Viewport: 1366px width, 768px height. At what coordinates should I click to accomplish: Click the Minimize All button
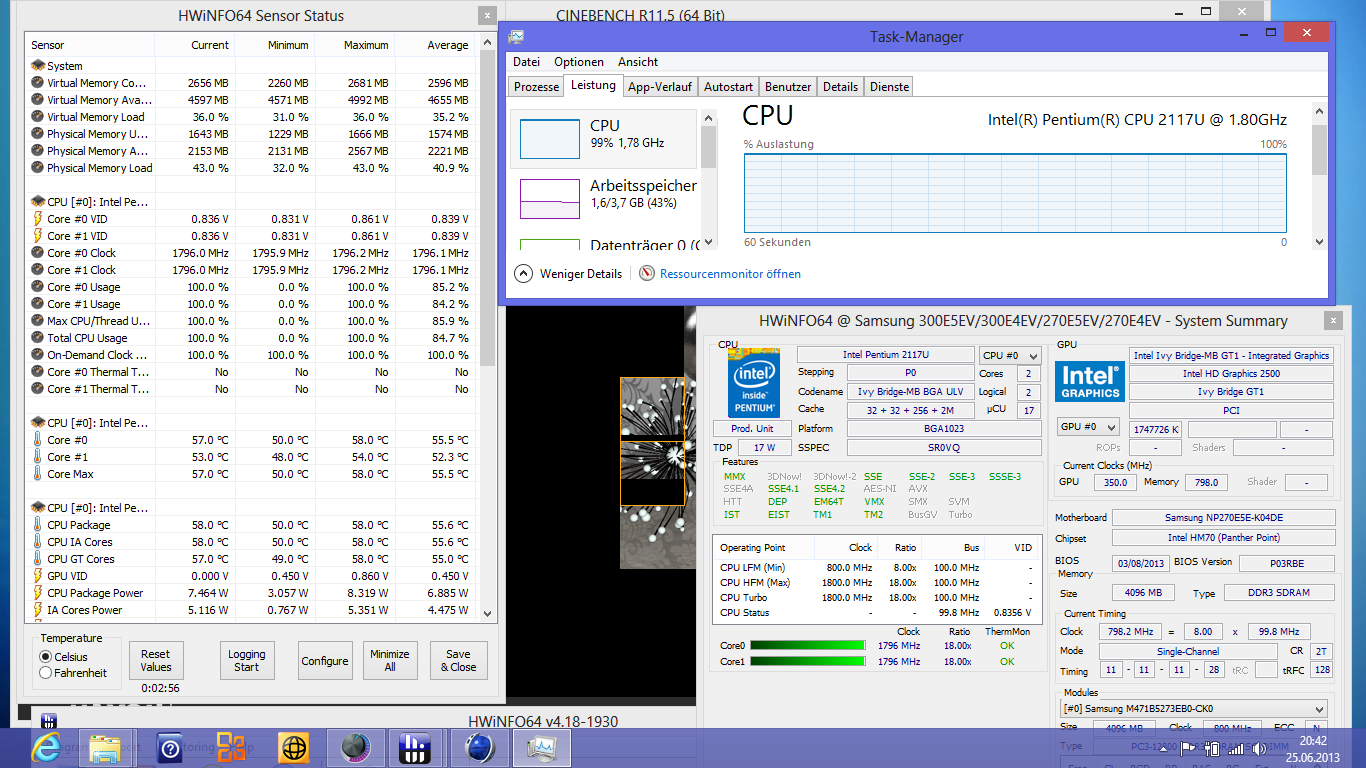click(x=390, y=661)
